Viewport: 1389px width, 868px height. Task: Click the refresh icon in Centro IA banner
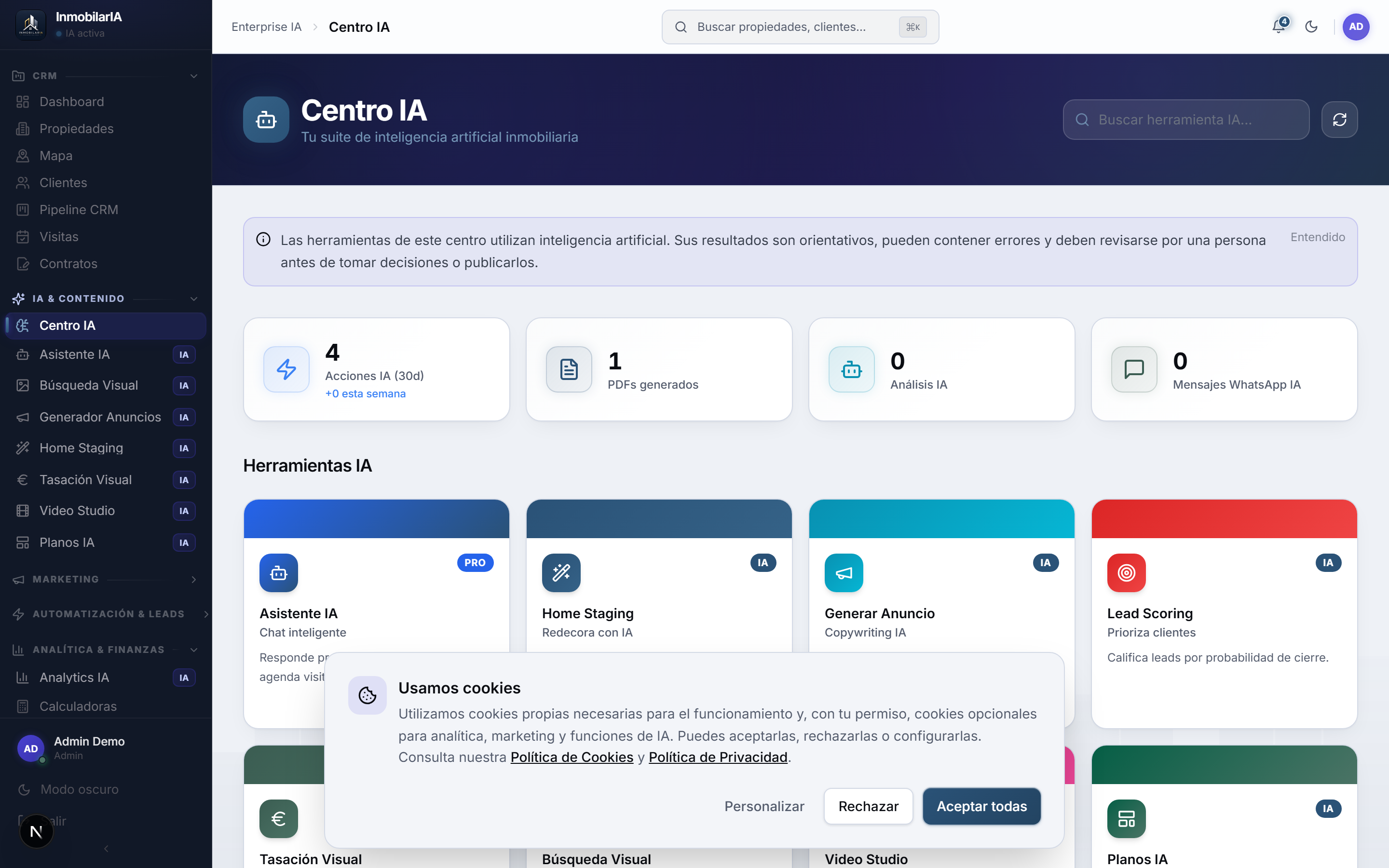tap(1339, 120)
